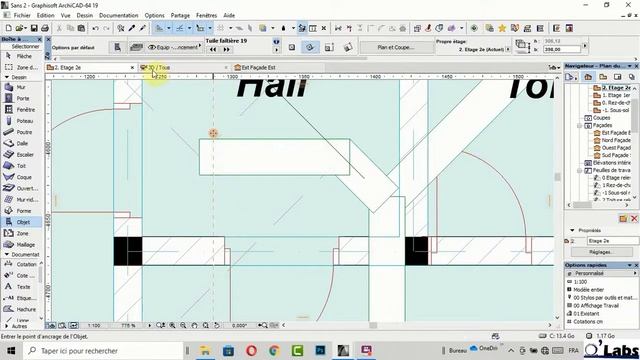
Task: Open the object settings dialog icon
Action: [117, 47]
